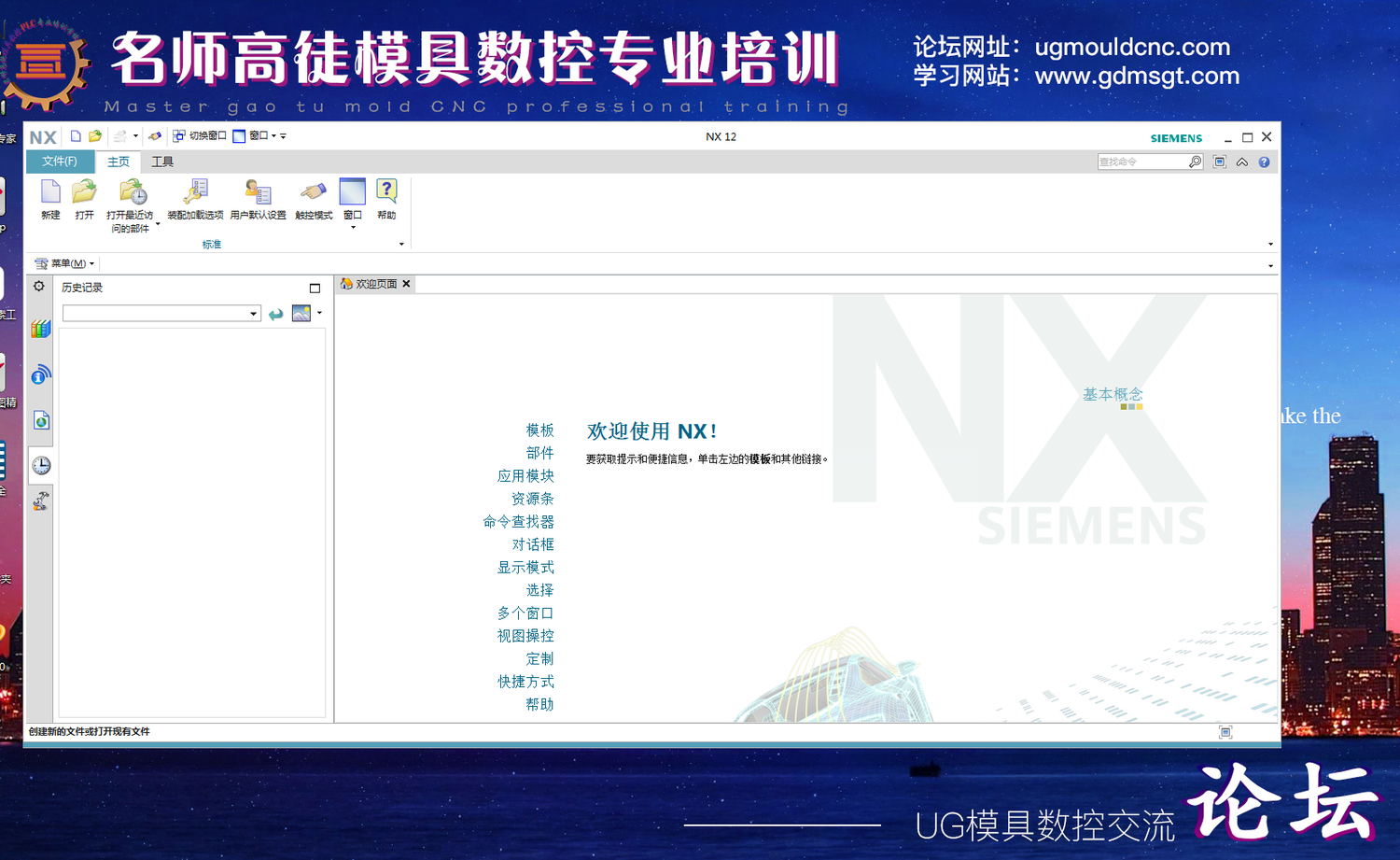Image resolution: width=1400 pixels, height=860 pixels.
Task: Click status bar full screen icon
Action: [x=1225, y=732]
